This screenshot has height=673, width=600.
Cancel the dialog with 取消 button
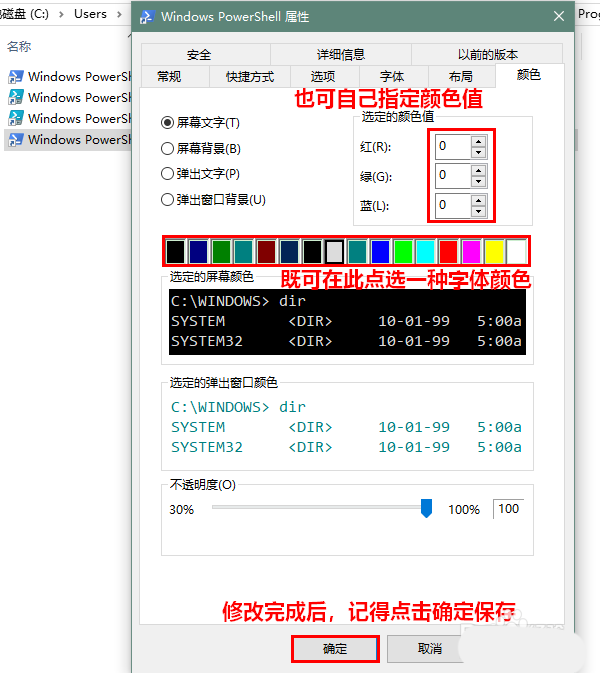(430, 649)
